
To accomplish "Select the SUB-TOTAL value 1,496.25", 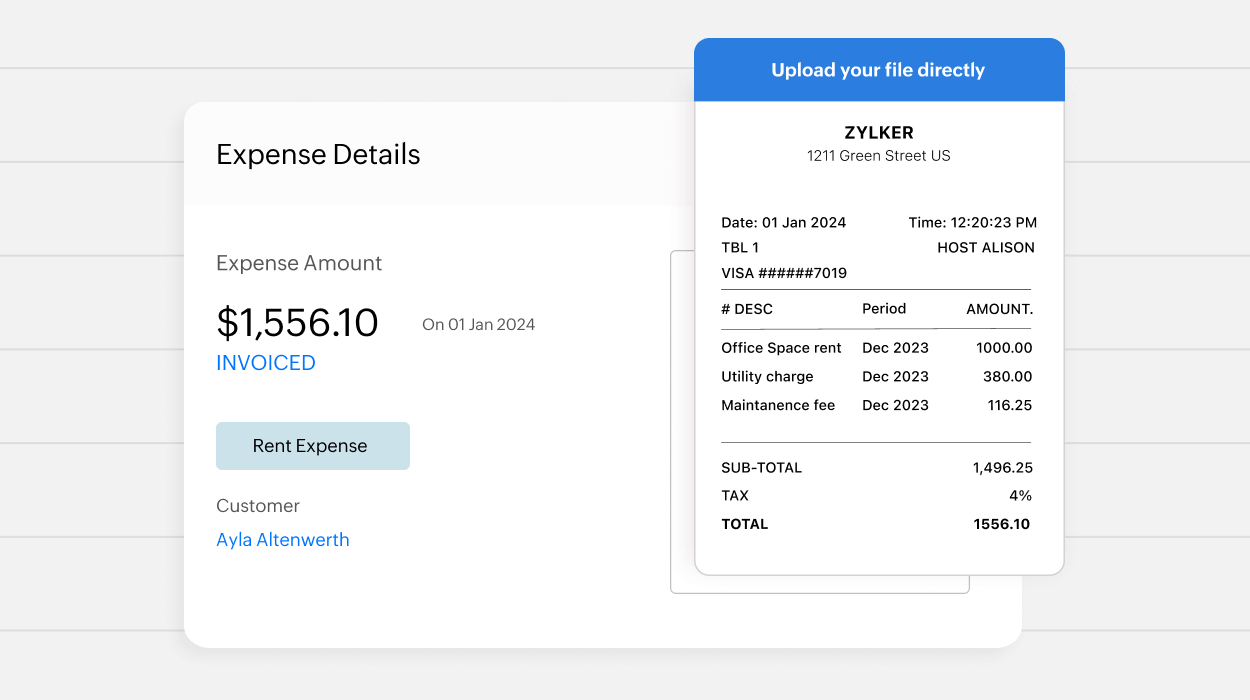I will coord(1002,468).
